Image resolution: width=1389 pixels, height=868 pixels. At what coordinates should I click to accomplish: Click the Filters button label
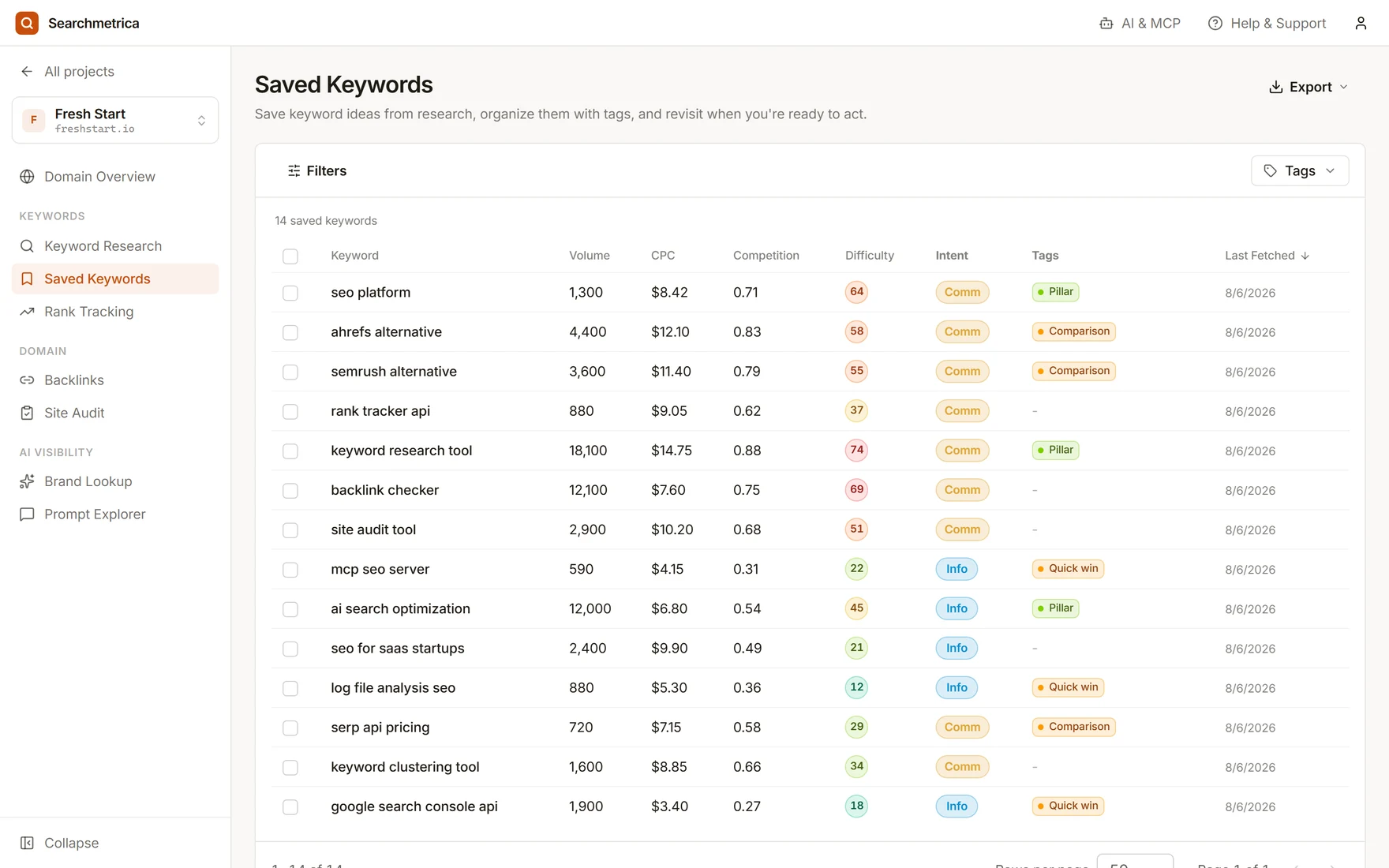327,170
